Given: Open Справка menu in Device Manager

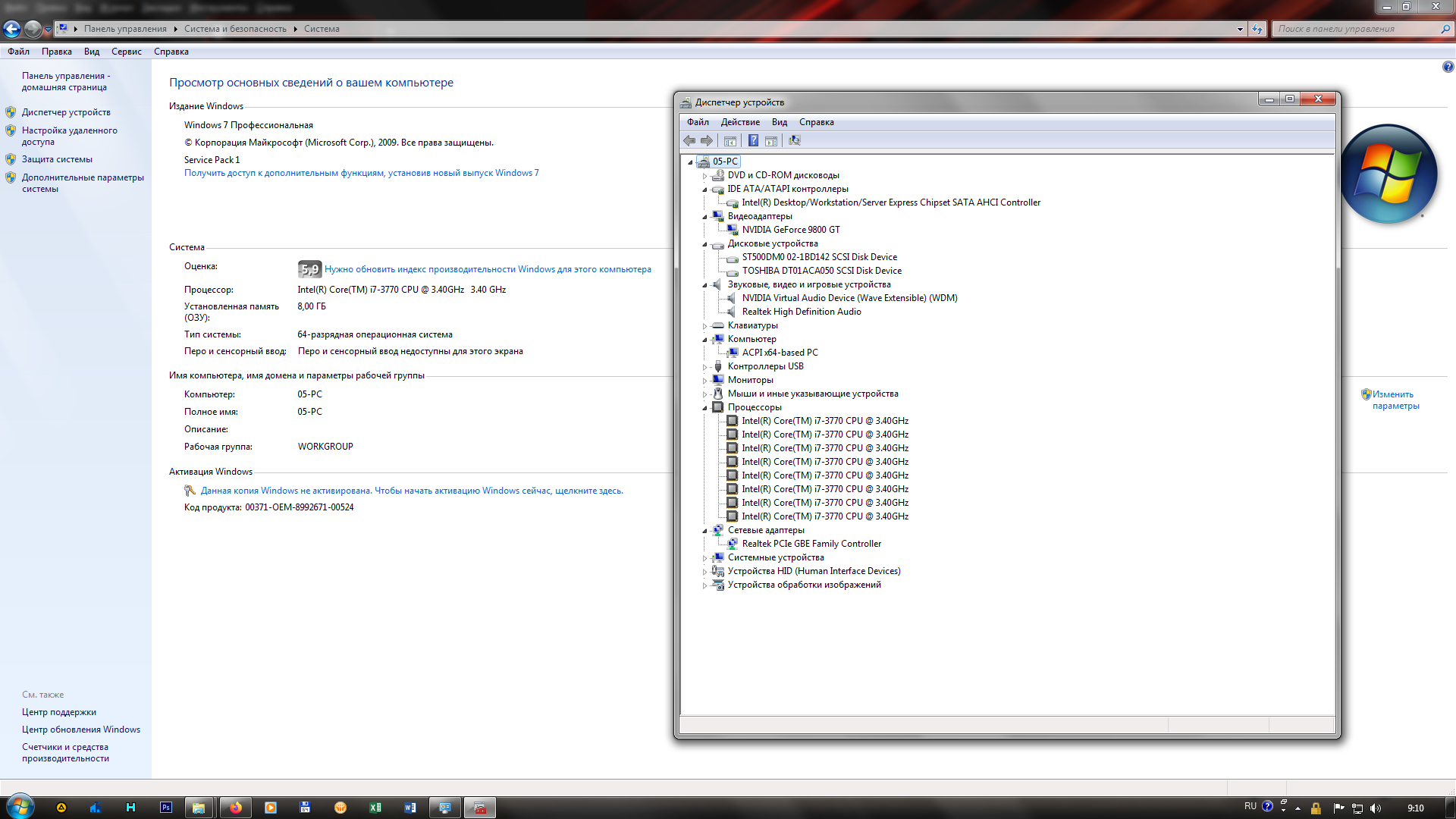Looking at the screenshot, I should [x=816, y=122].
